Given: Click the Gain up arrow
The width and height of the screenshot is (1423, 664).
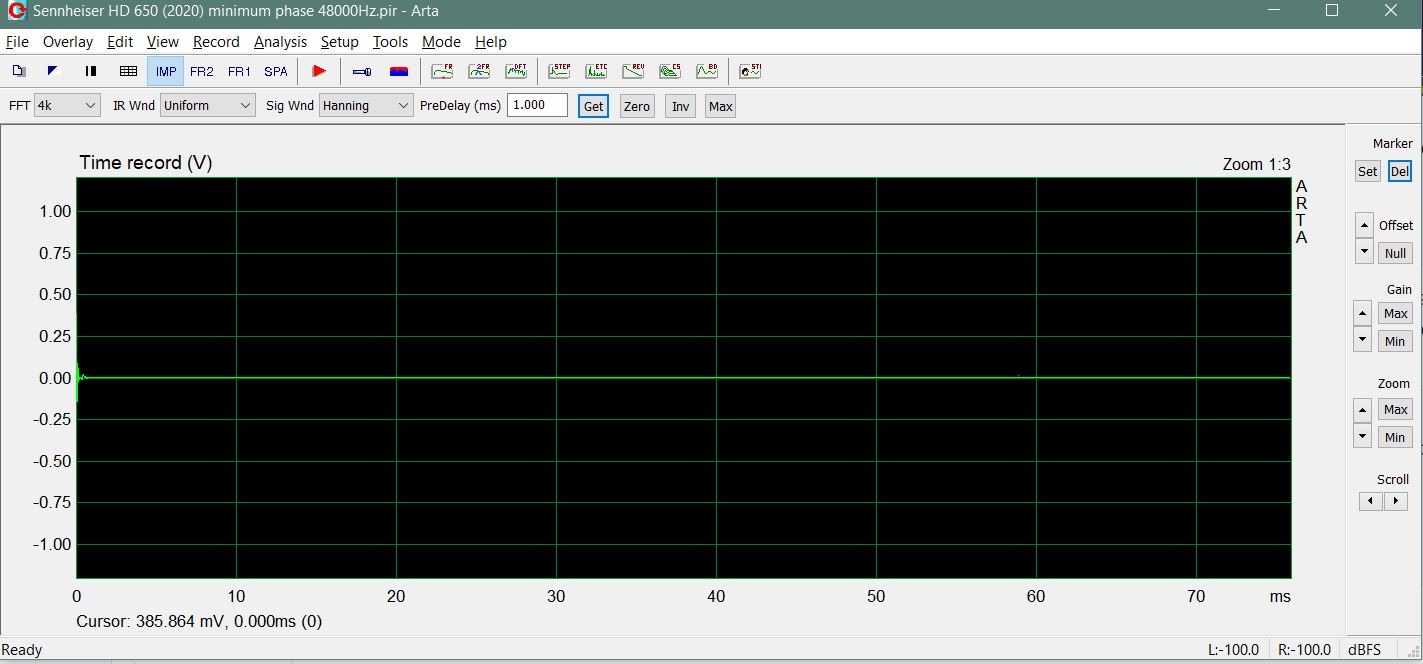Looking at the screenshot, I should (1362, 313).
